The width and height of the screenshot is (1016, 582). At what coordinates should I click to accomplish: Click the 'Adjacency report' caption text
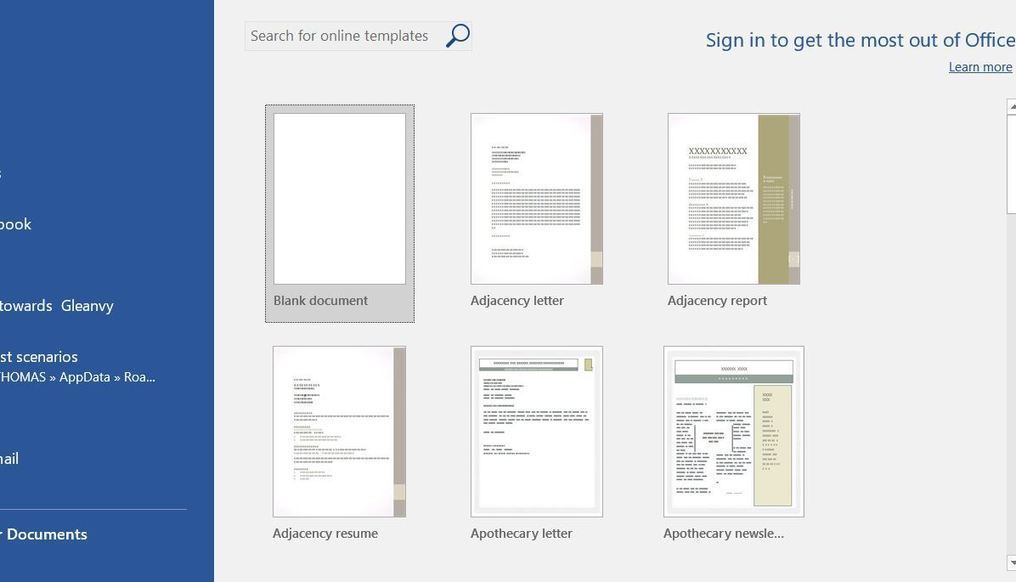[717, 301]
